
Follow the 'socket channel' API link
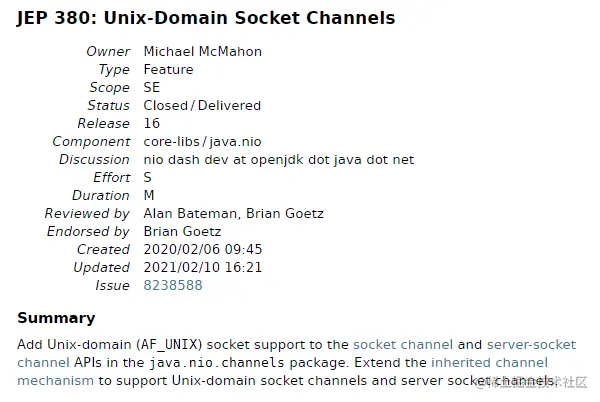pos(403,344)
